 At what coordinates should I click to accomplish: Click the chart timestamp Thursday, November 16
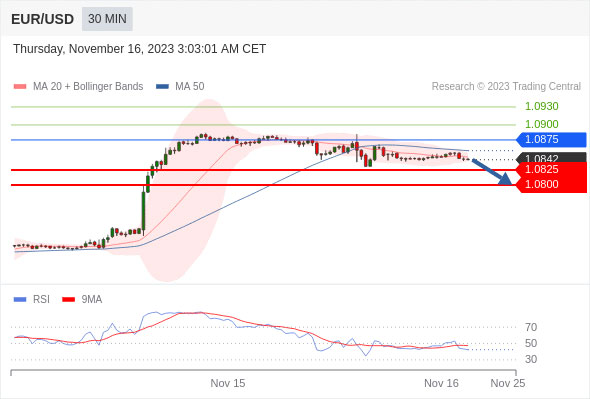point(140,49)
